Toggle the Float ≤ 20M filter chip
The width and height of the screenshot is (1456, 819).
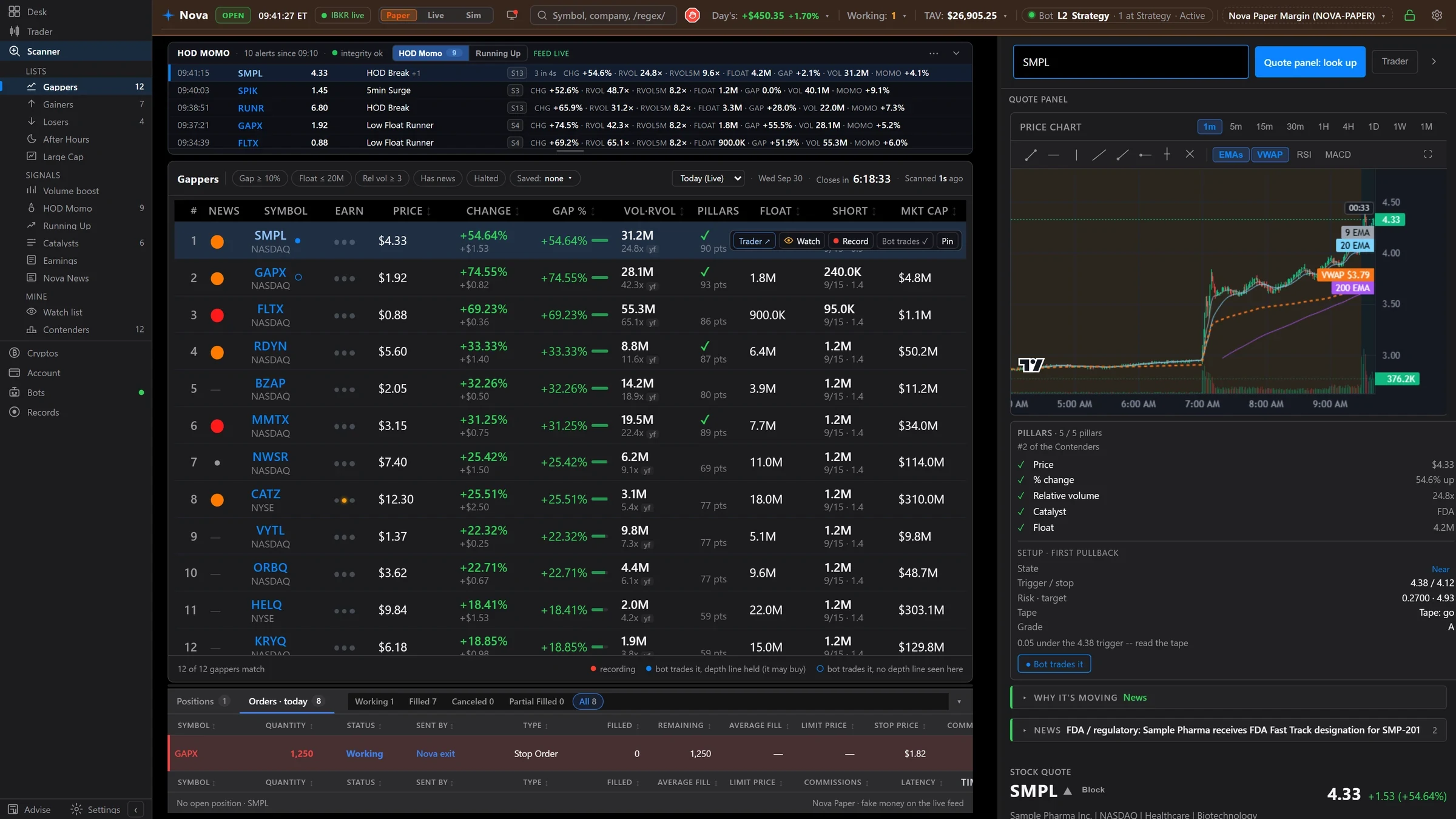click(322, 178)
